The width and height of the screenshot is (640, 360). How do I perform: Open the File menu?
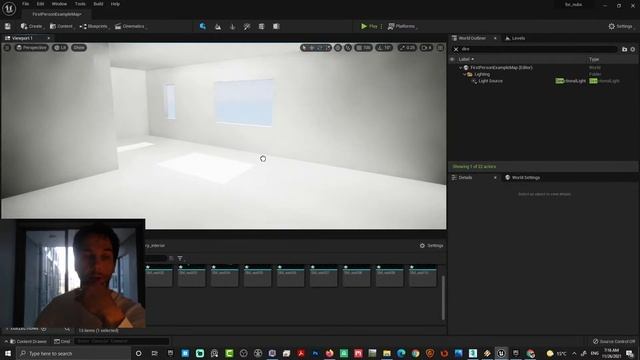[25, 4]
